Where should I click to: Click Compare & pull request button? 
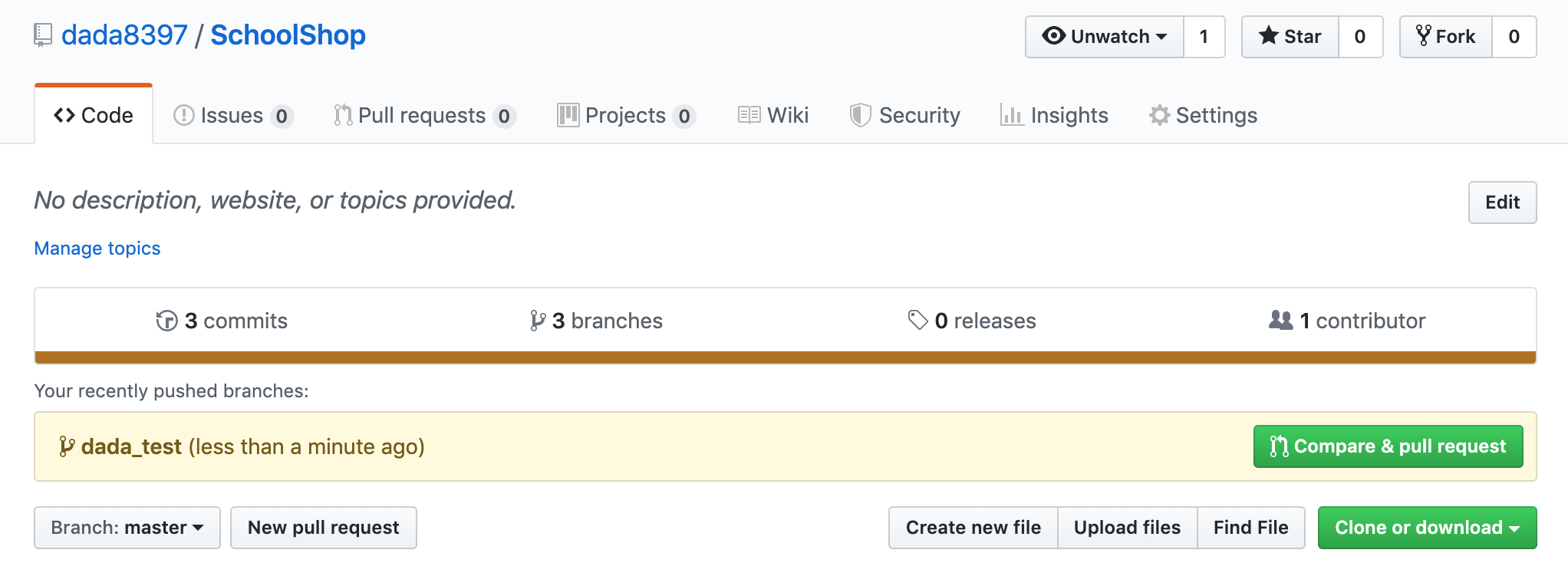click(x=1388, y=446)
